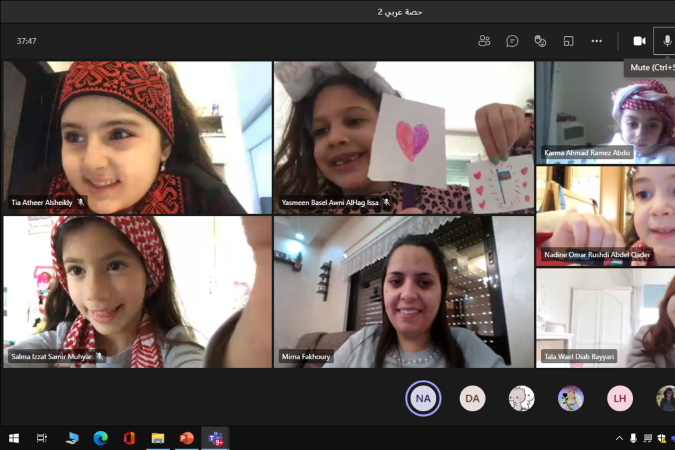The image size is (675, 450).
Task: Launch Microsoft Office from the taskbar
Action: tap(129, 438)
